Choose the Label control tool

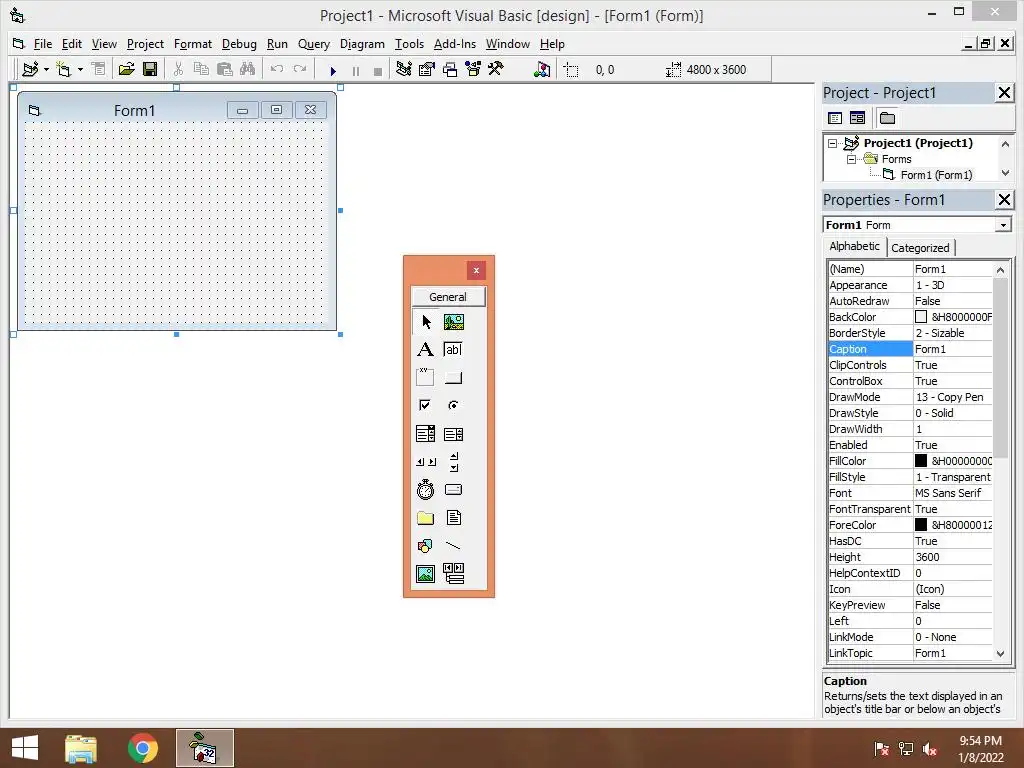click(425, 349)
